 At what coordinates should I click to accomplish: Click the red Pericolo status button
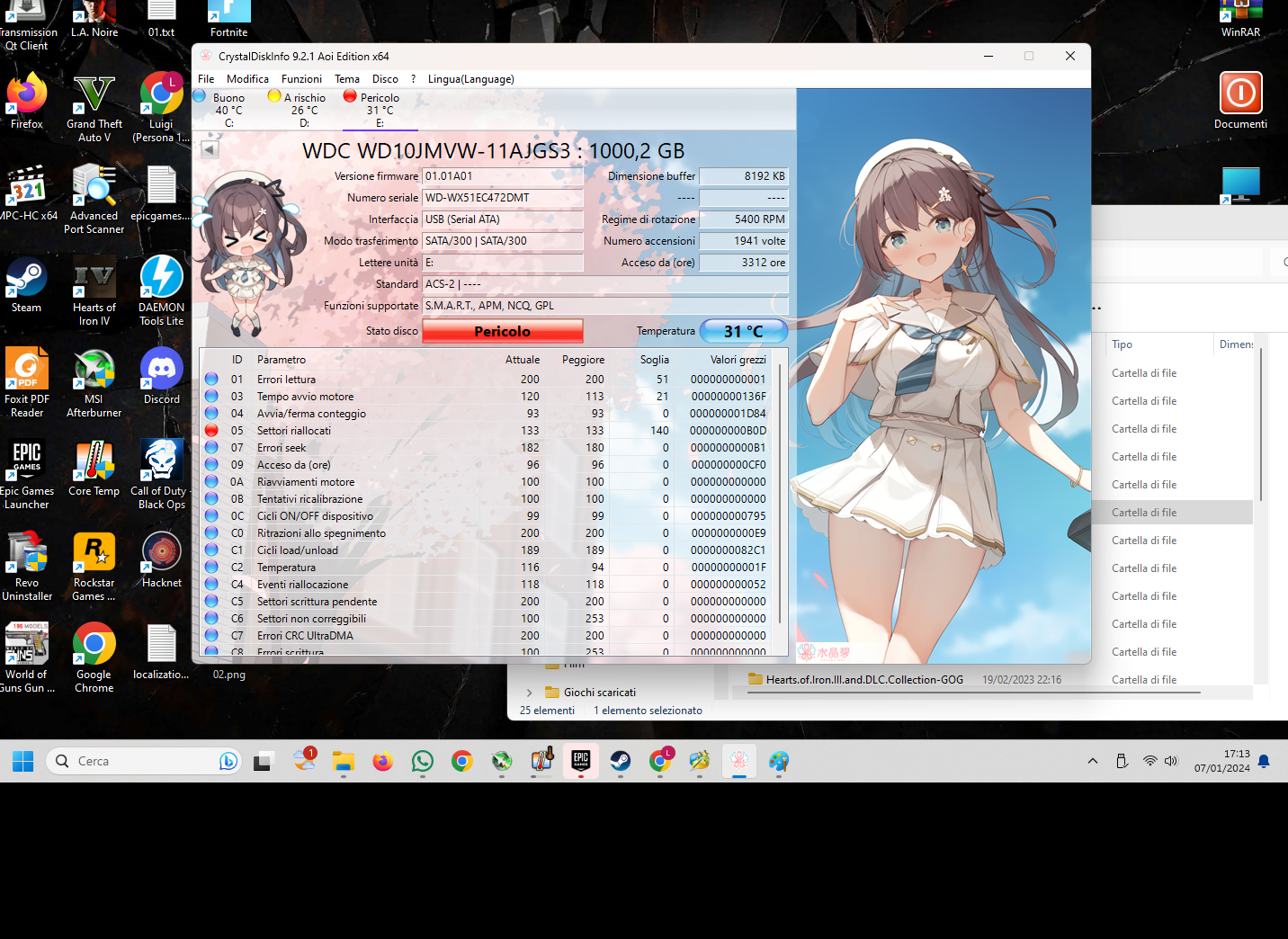coord(503,331)
